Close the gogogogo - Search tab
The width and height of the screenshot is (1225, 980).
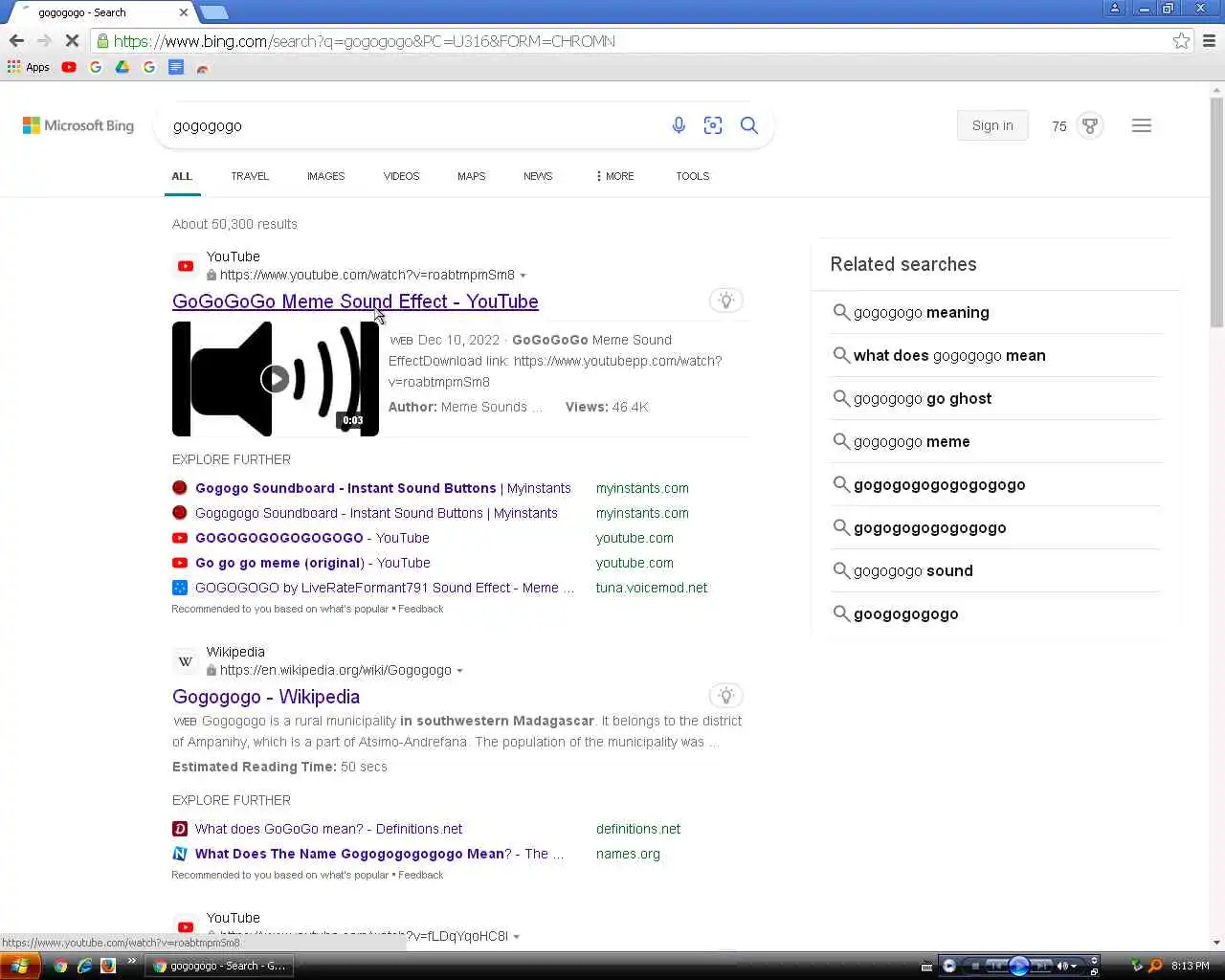click(x=184, y=12)
